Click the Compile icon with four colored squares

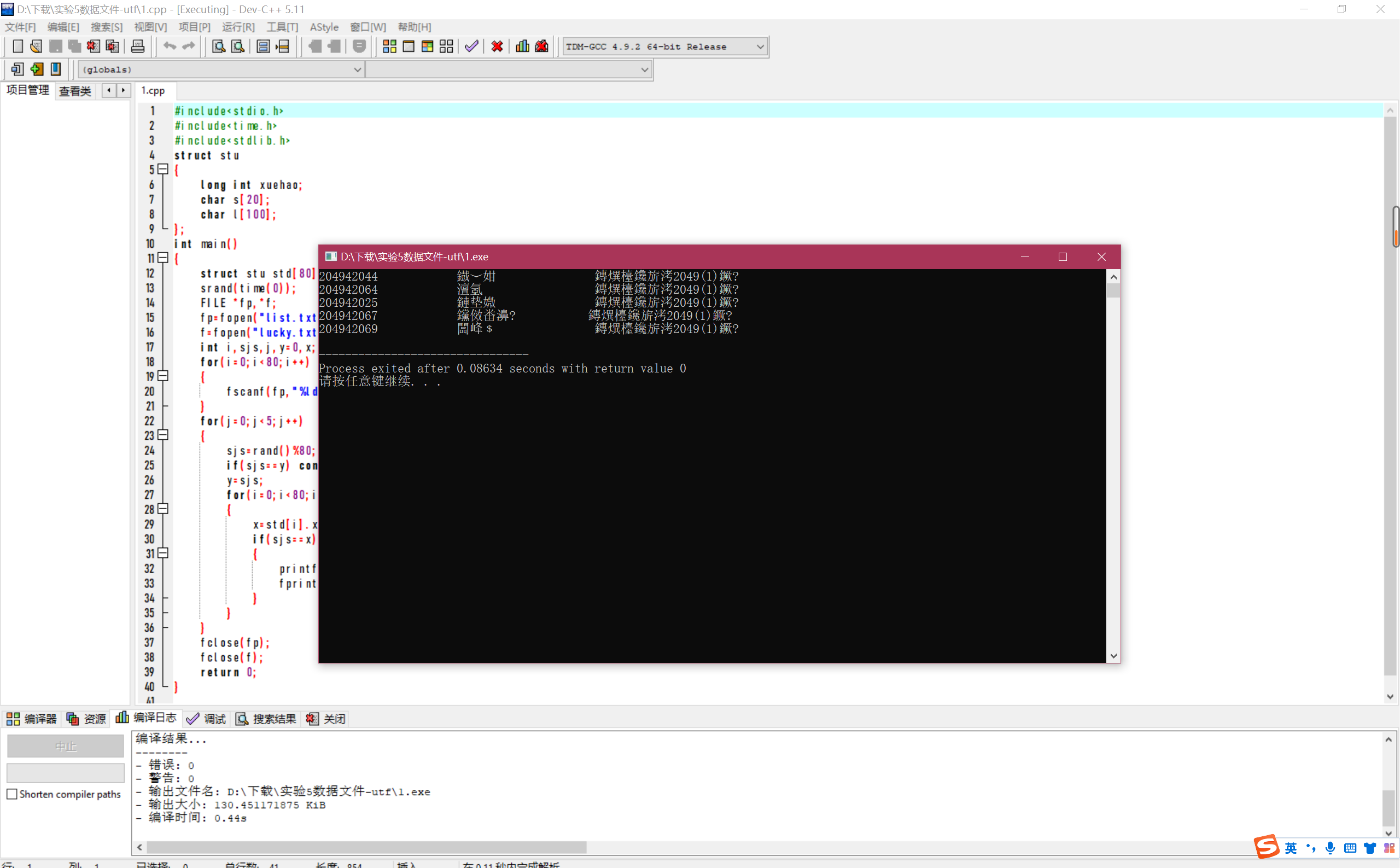pyautogui.click(x=389, y=46)
